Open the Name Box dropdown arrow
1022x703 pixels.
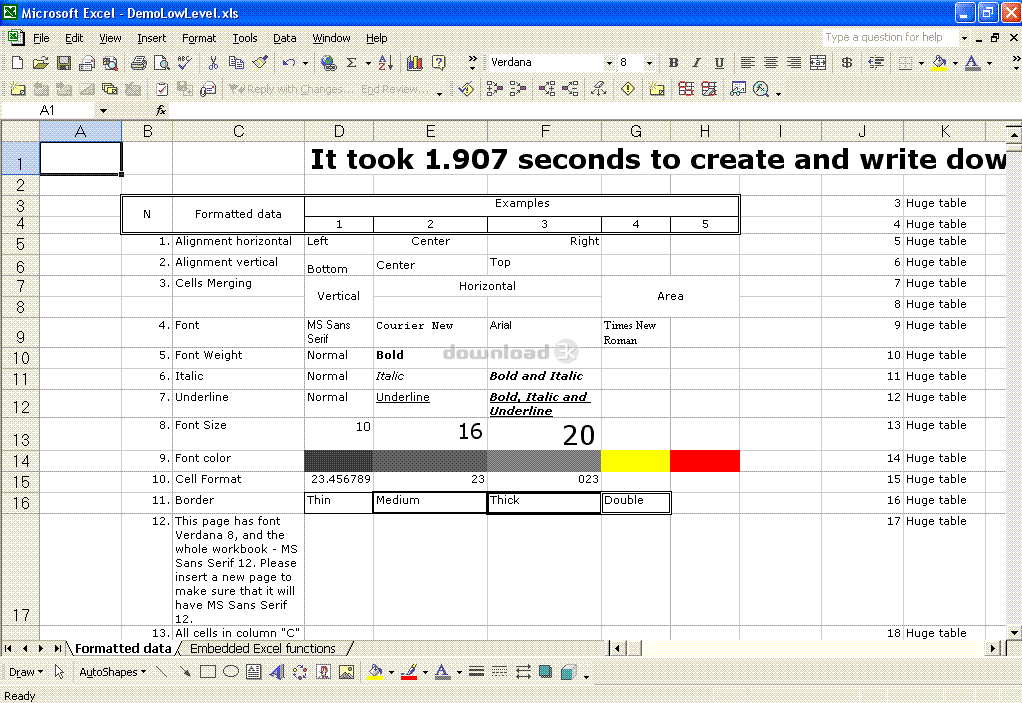103,111
